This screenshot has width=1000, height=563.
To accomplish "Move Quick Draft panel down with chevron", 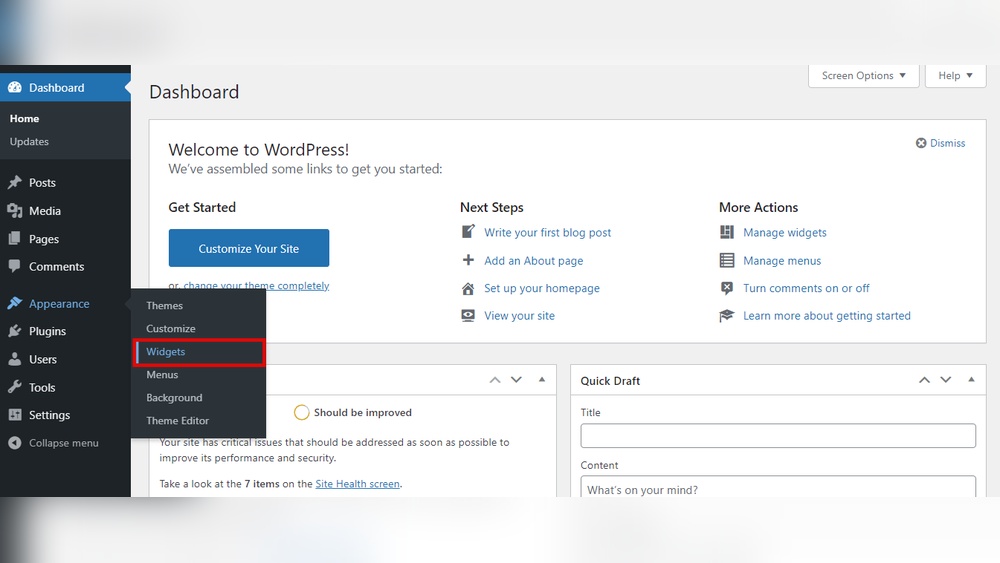I will 946,379.
